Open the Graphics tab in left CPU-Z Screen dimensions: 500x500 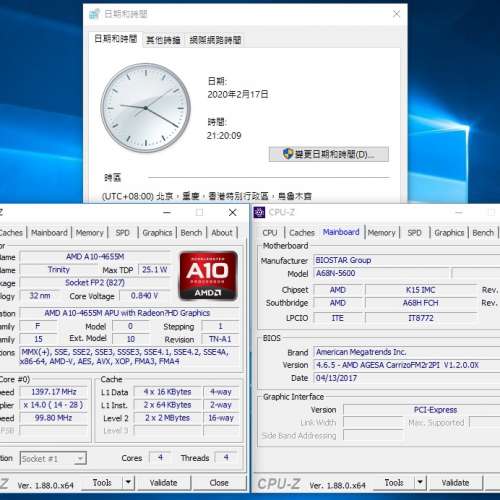coord(157,233)
